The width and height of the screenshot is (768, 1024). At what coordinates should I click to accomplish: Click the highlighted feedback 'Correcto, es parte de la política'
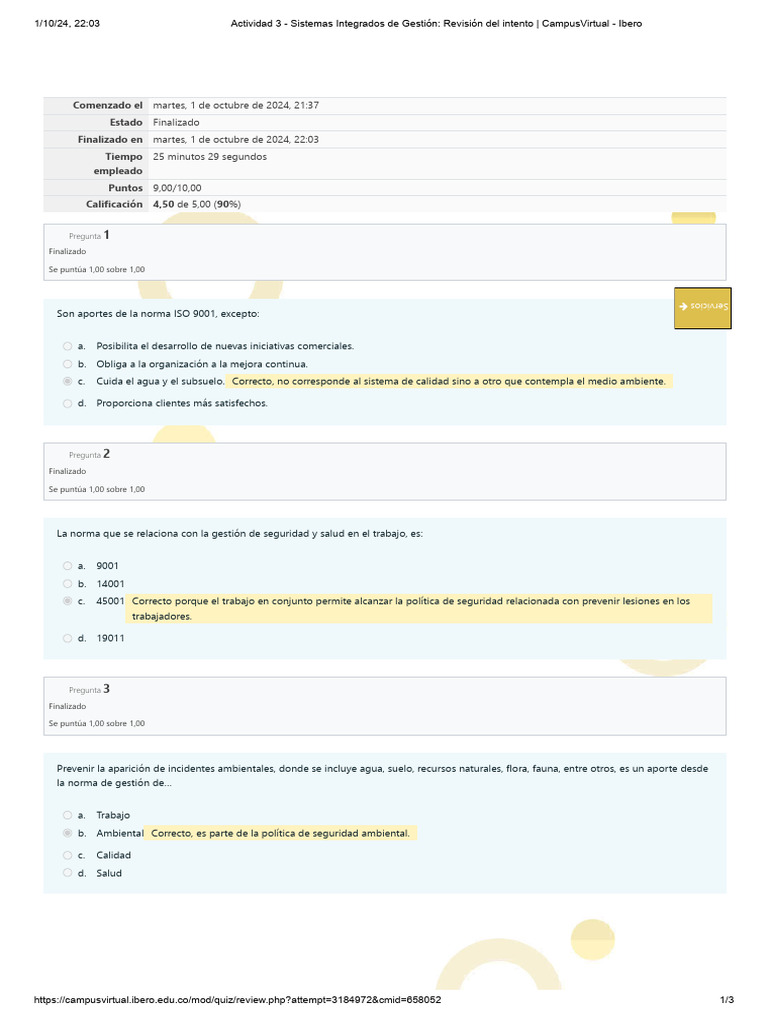point(280,833)
